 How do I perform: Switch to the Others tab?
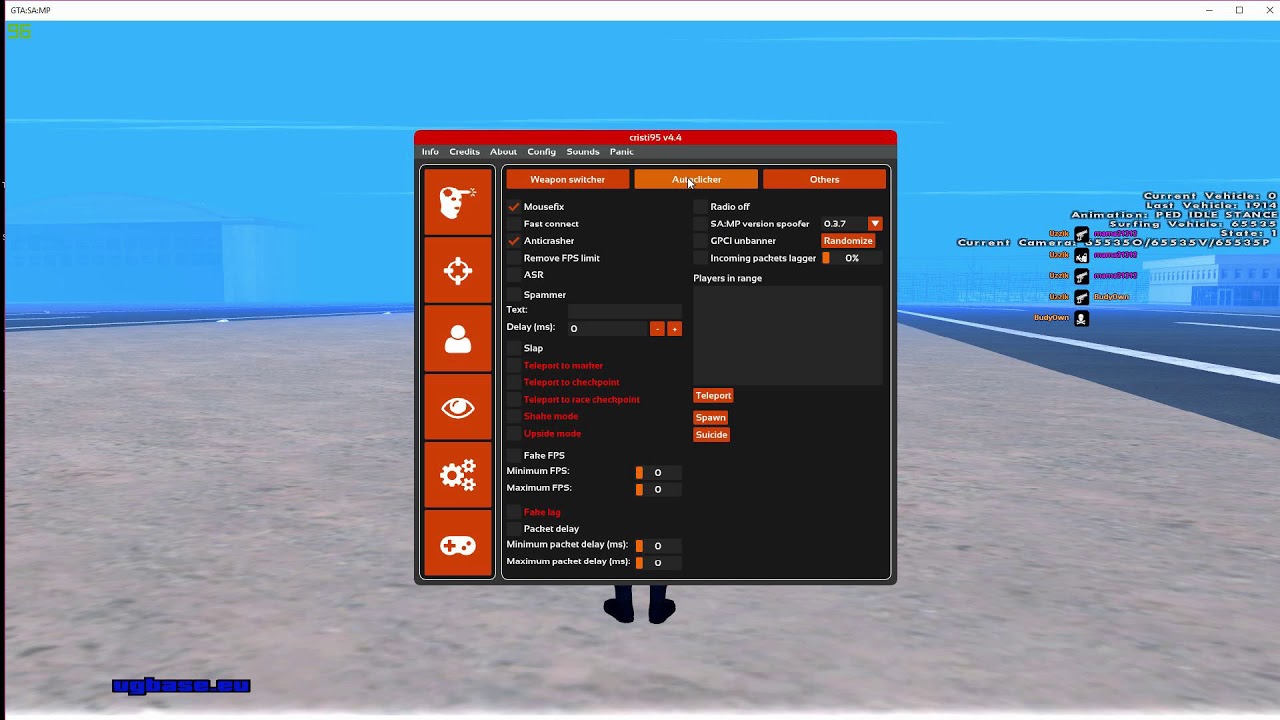(x=824, y=180)
